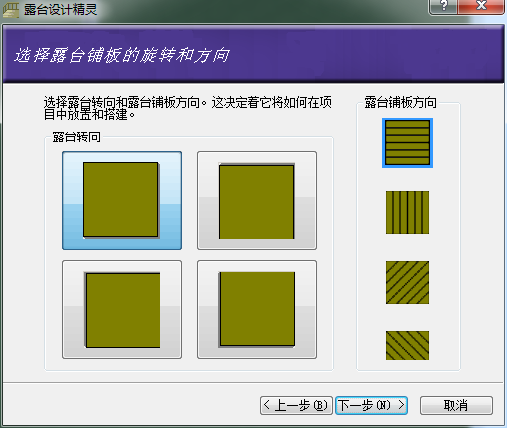This screenshot has width=507, height=428.
Task: Go back with the 上一步(B) button
Action: (x=296, y=405)
